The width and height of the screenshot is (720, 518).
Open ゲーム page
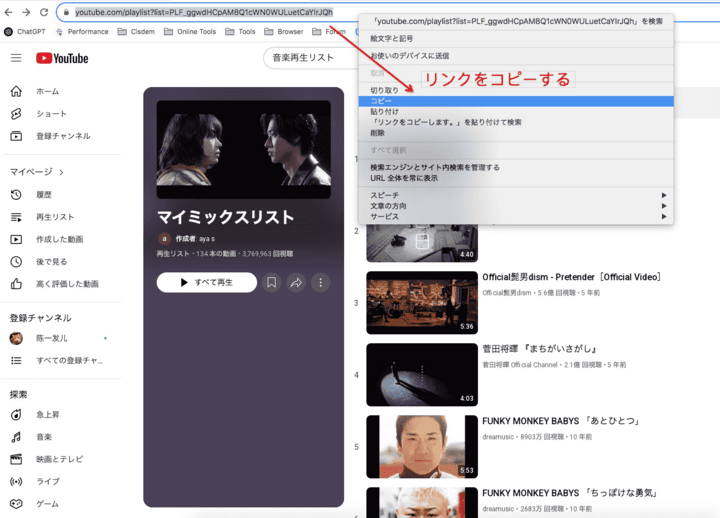[x=35, y=504]
